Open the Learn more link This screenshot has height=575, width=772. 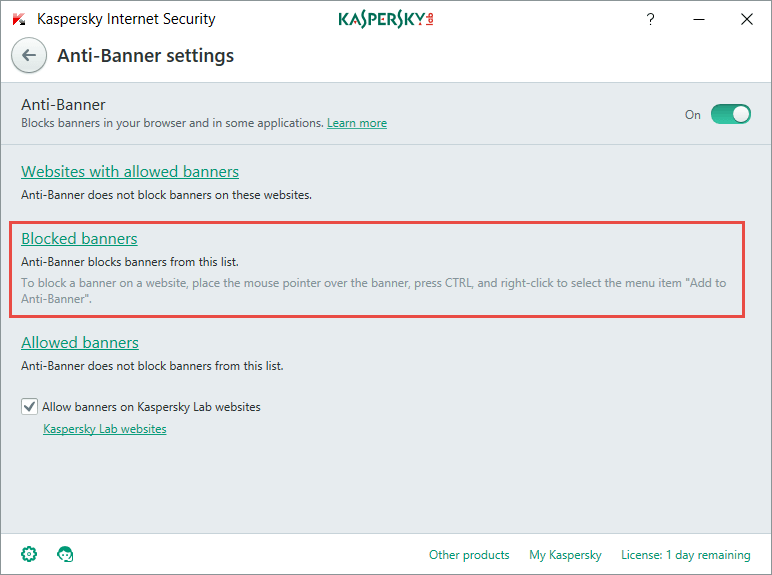pos(357,123)
